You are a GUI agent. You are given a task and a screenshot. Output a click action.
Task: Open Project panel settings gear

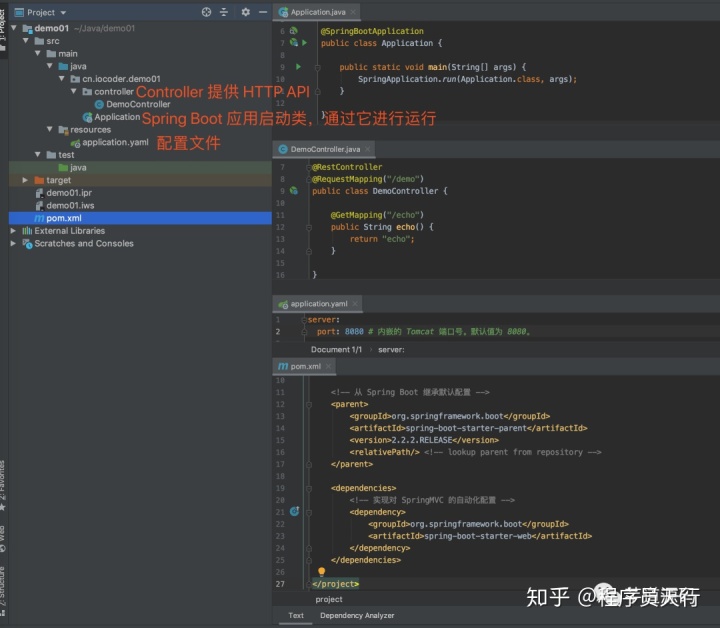245,12
